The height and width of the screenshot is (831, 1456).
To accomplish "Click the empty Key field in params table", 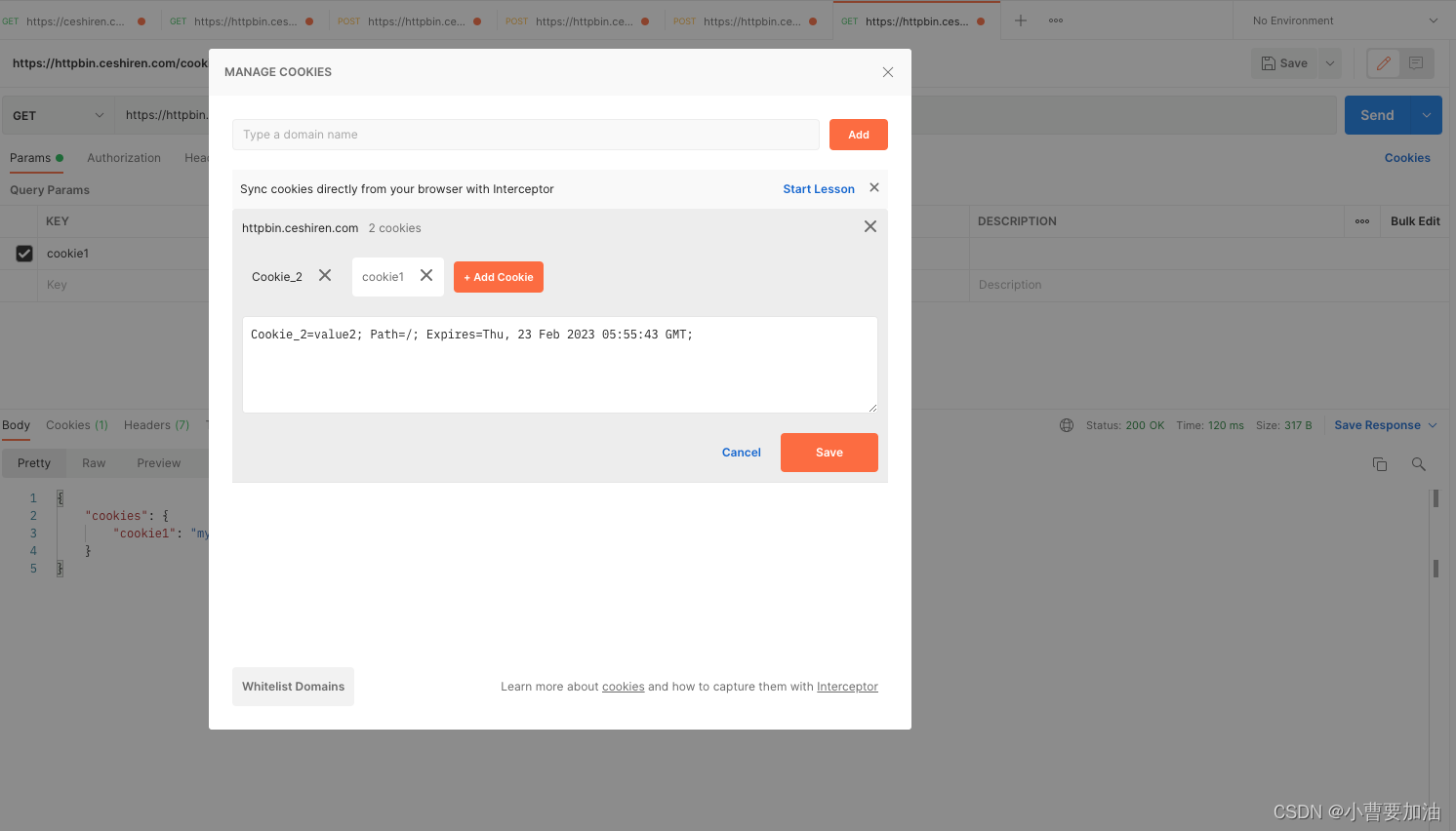I will click(122, 285).
